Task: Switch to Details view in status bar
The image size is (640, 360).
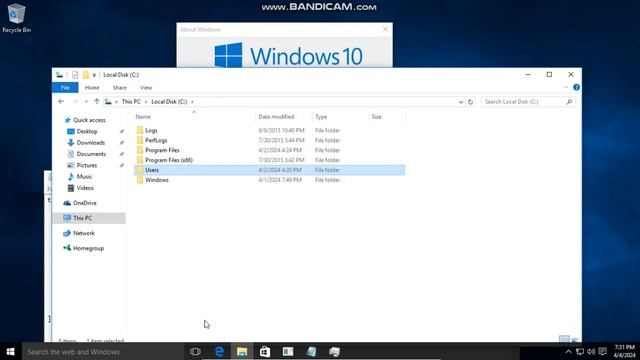Action: click(564, 340)
